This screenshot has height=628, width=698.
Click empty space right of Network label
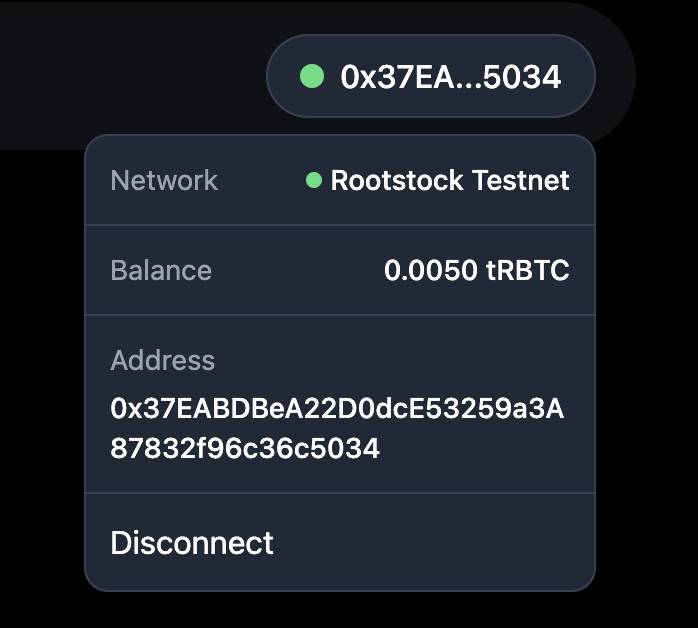[260, 181]
